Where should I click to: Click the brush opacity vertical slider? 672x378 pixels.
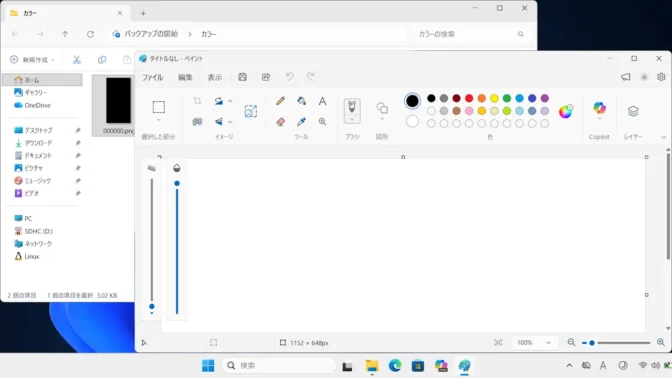point(177,248)
